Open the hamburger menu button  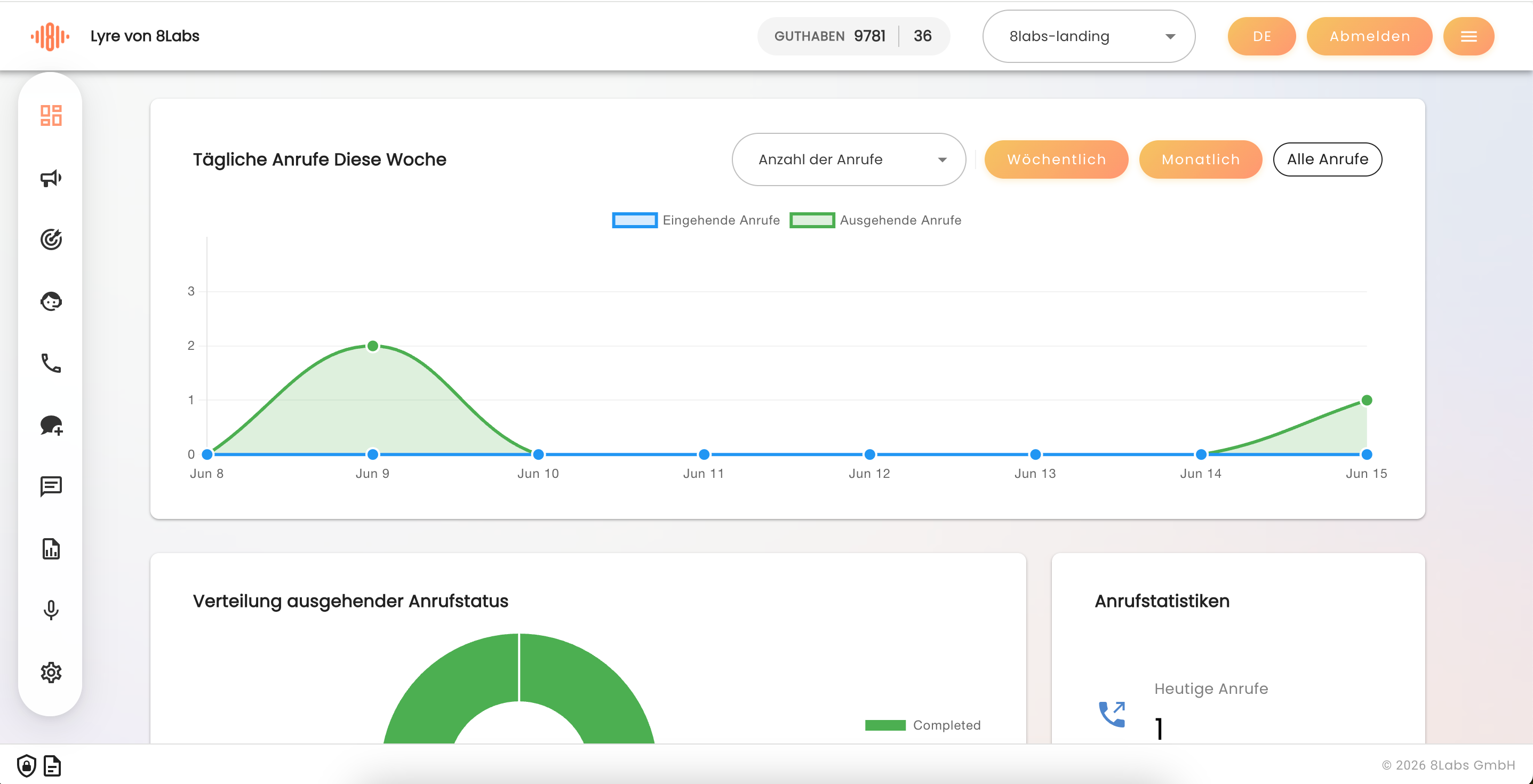point(1468,36)
